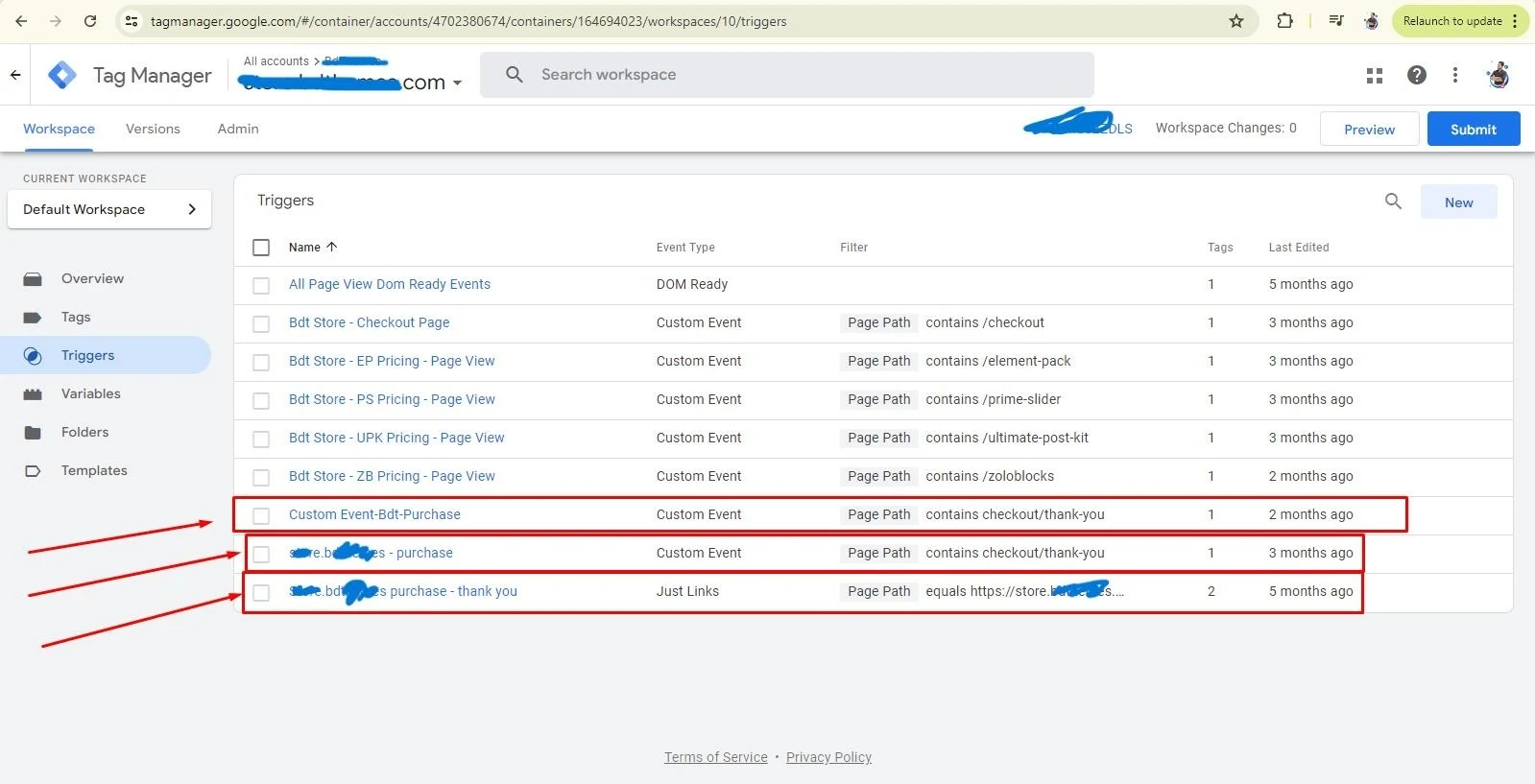The height and width of the screenshot is (784, 1535).
Task: Sort triggers by Name column arrow
Action: [x=332, y=247]
